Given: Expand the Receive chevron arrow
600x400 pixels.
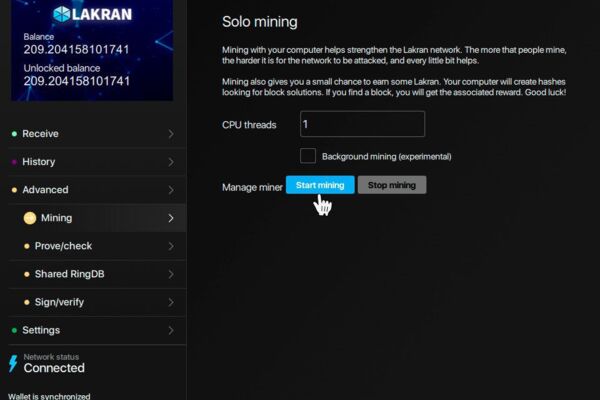Looking at the screenshot, I should click(171, 134).
